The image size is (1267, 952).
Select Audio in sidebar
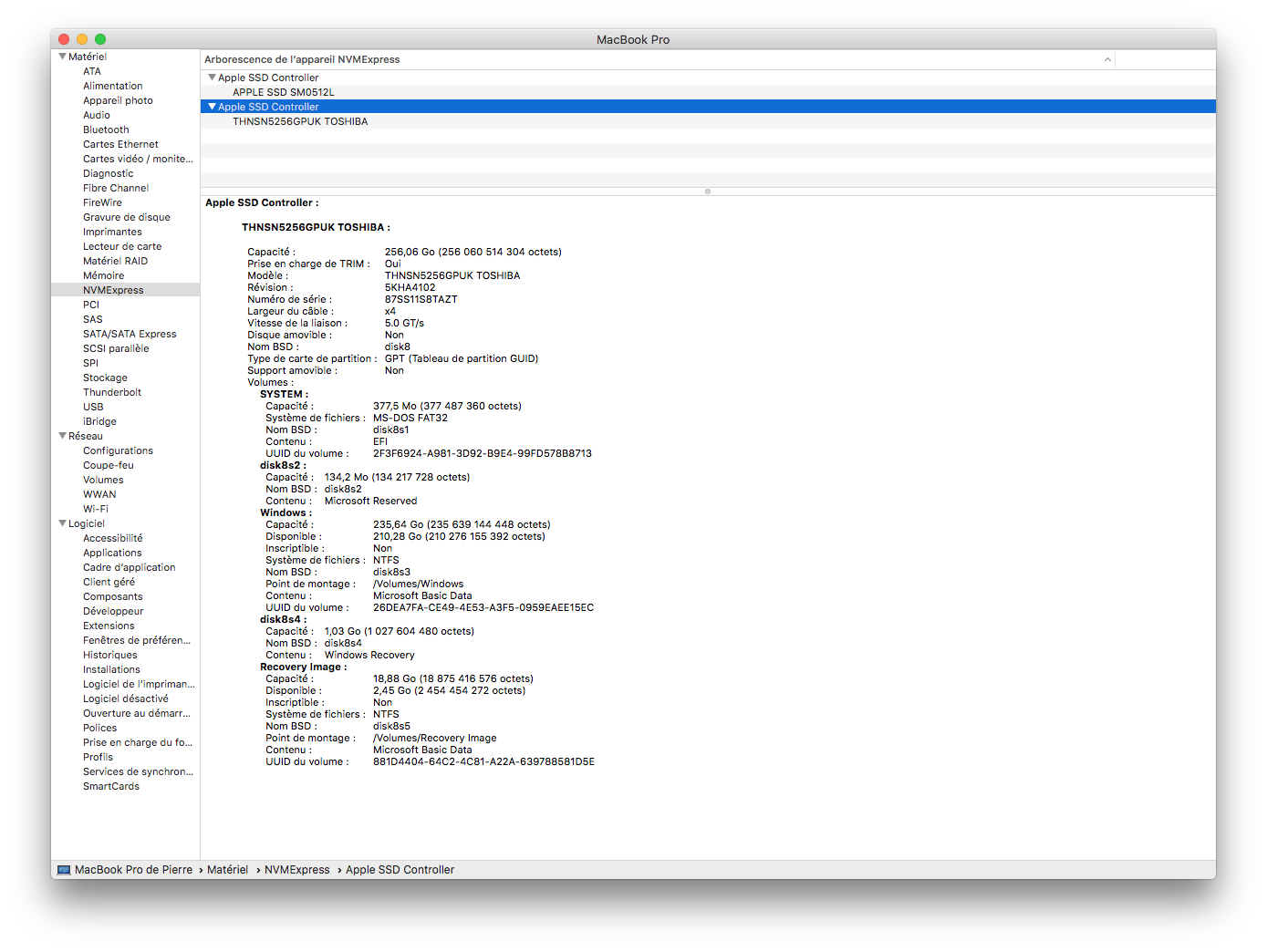pyautogui.click(x=96, y=115)
